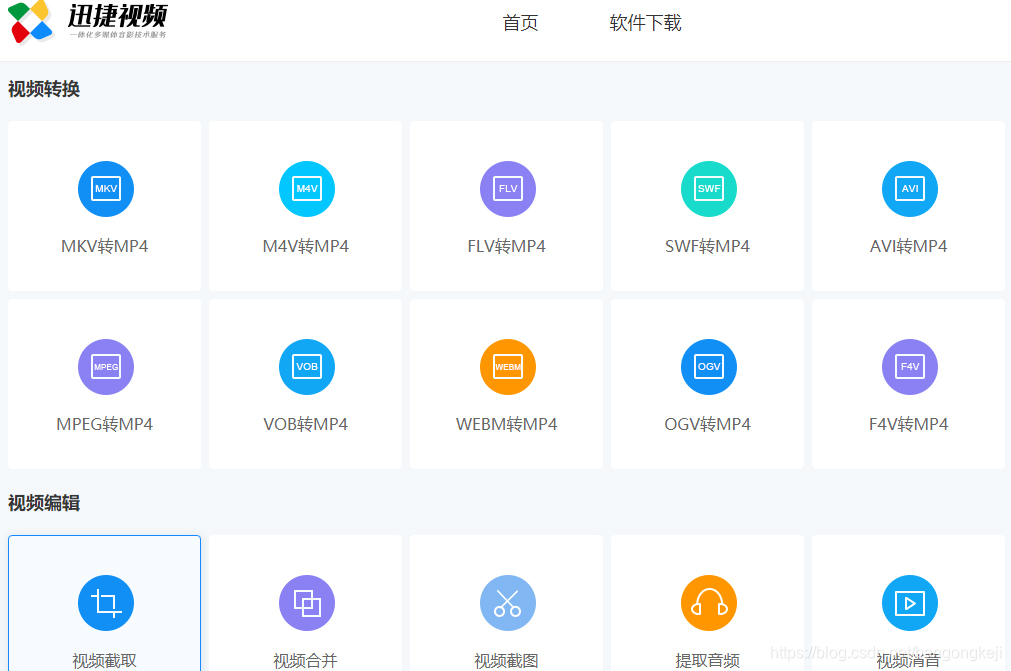Viewport: 1011px width, 671px height.
Task: Select the 视频合并 merge icon
Action: click(306, 603)
